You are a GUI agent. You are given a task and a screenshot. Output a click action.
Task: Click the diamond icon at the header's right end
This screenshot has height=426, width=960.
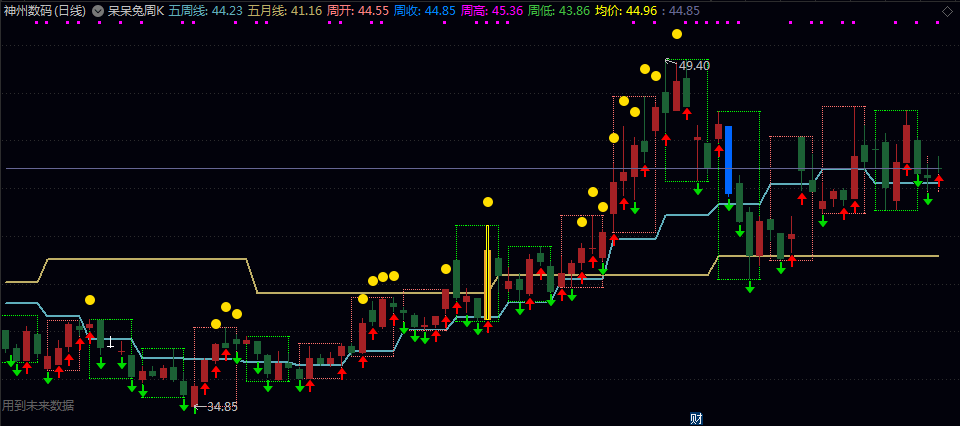click(x=948, y=10)
